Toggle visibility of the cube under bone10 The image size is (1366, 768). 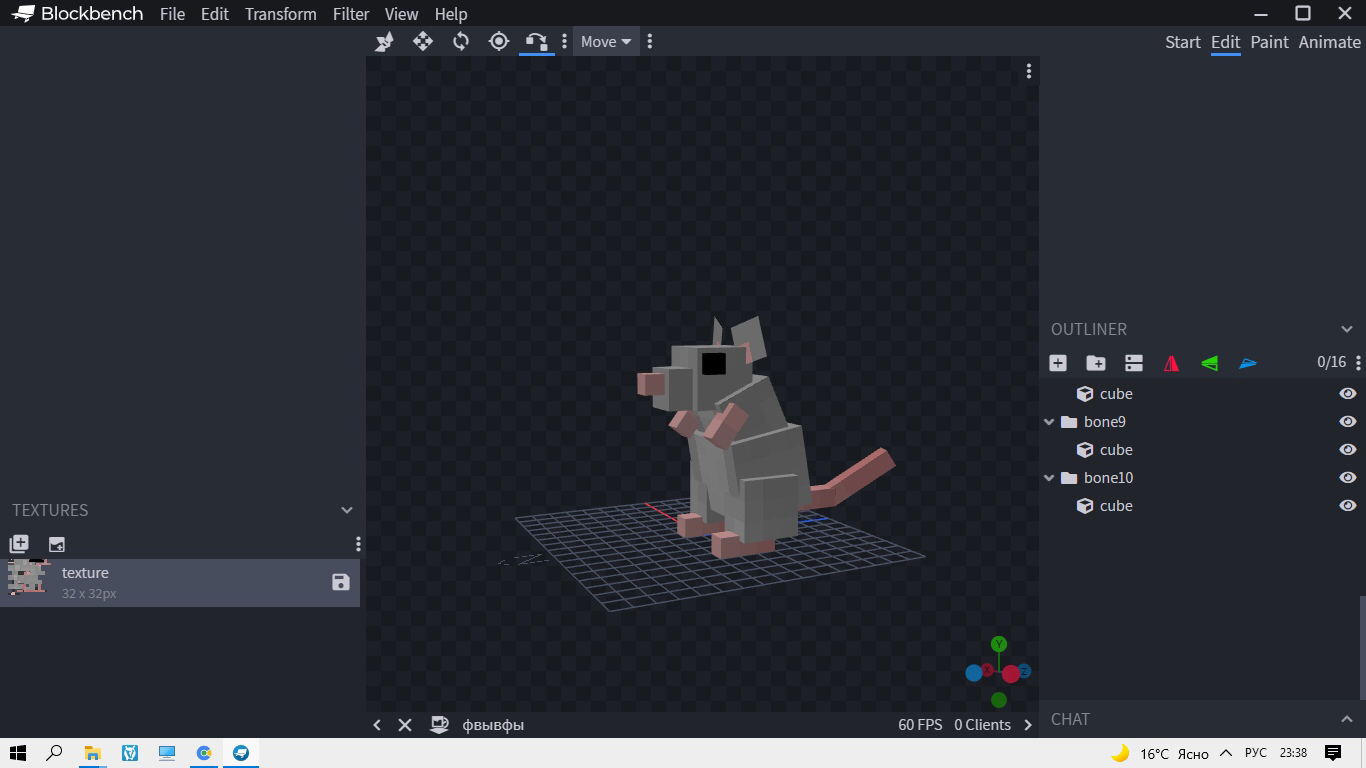(x=1347, y=506)
